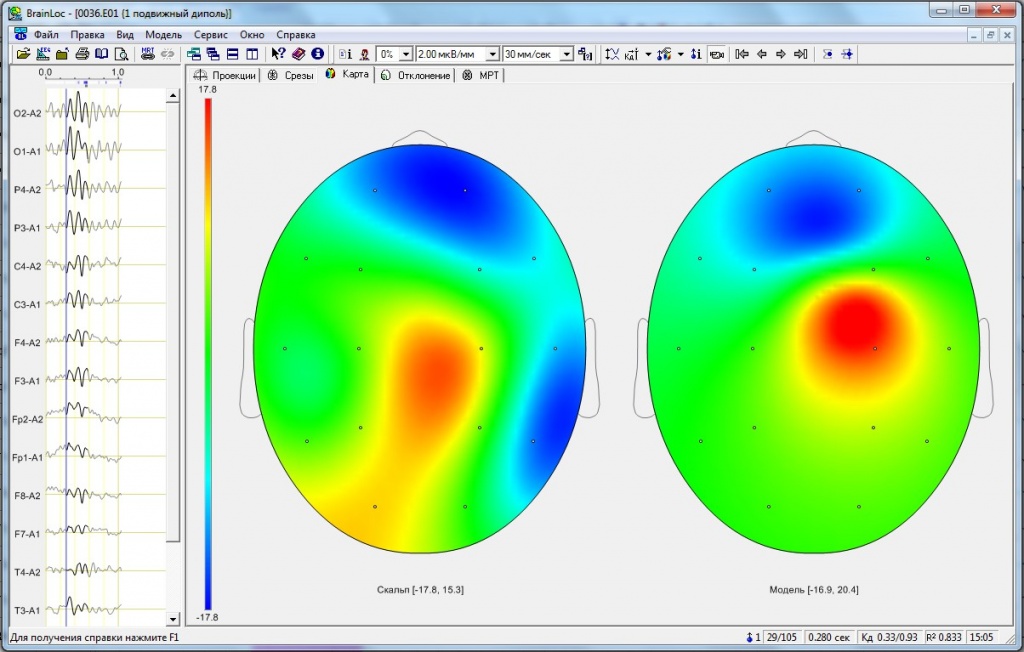Click the O2-A2 channel label
The width and height of the screenshot is (1024, 652).
pos(27,113)
